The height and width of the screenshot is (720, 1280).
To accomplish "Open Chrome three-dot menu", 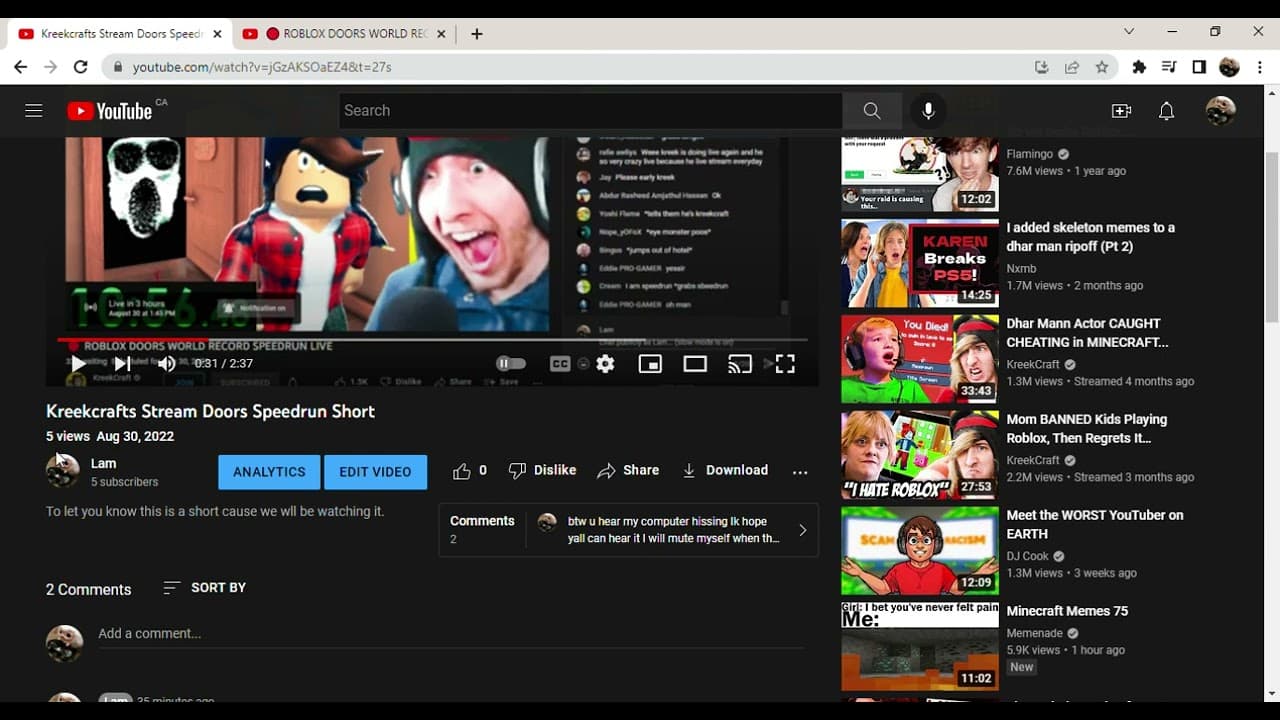I will [x=1260, y=67].
